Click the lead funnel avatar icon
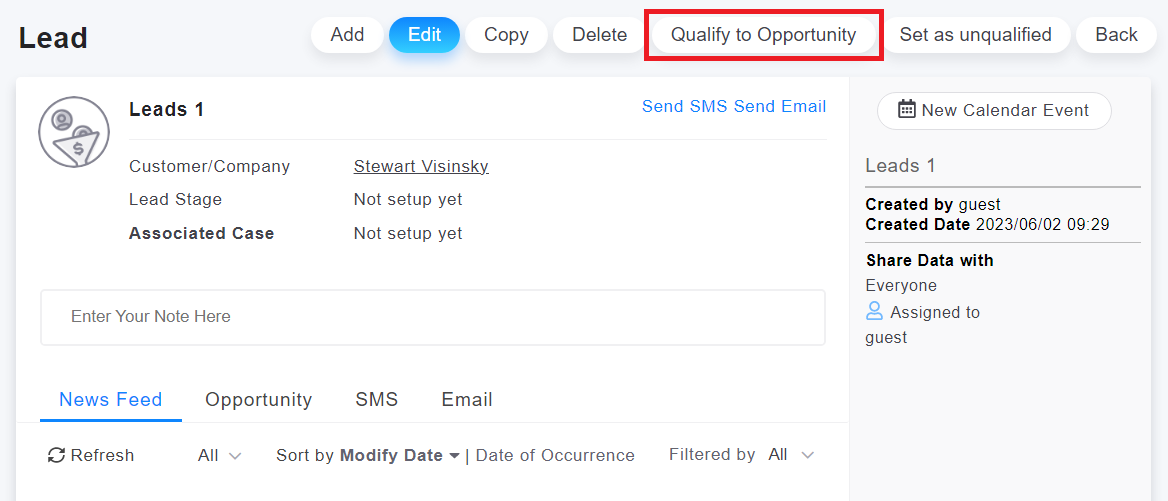This screenshot has width=1168, height=501. click(74, 131)
